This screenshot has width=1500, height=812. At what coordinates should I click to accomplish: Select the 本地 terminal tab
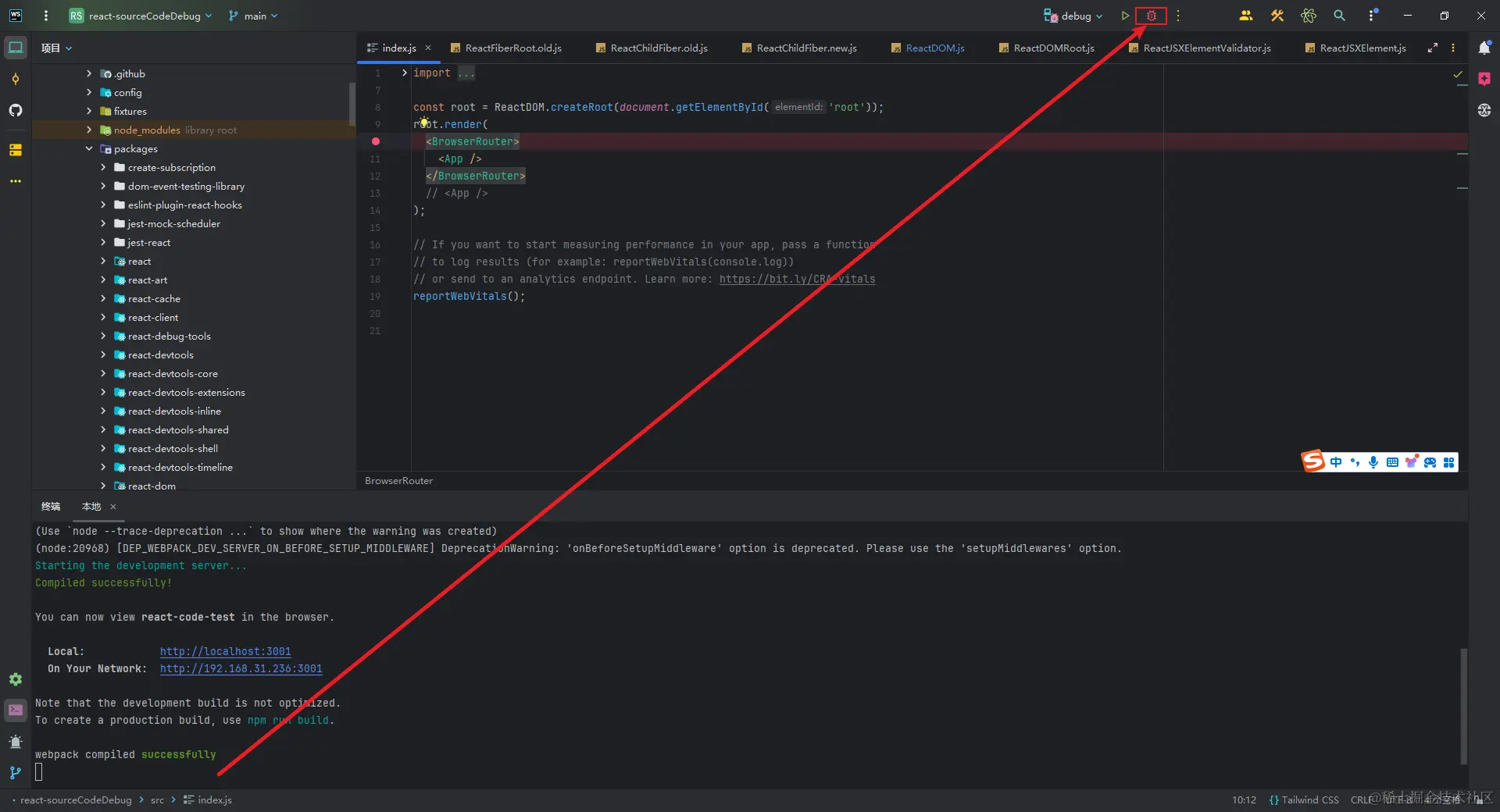click(x=91, y=506)
